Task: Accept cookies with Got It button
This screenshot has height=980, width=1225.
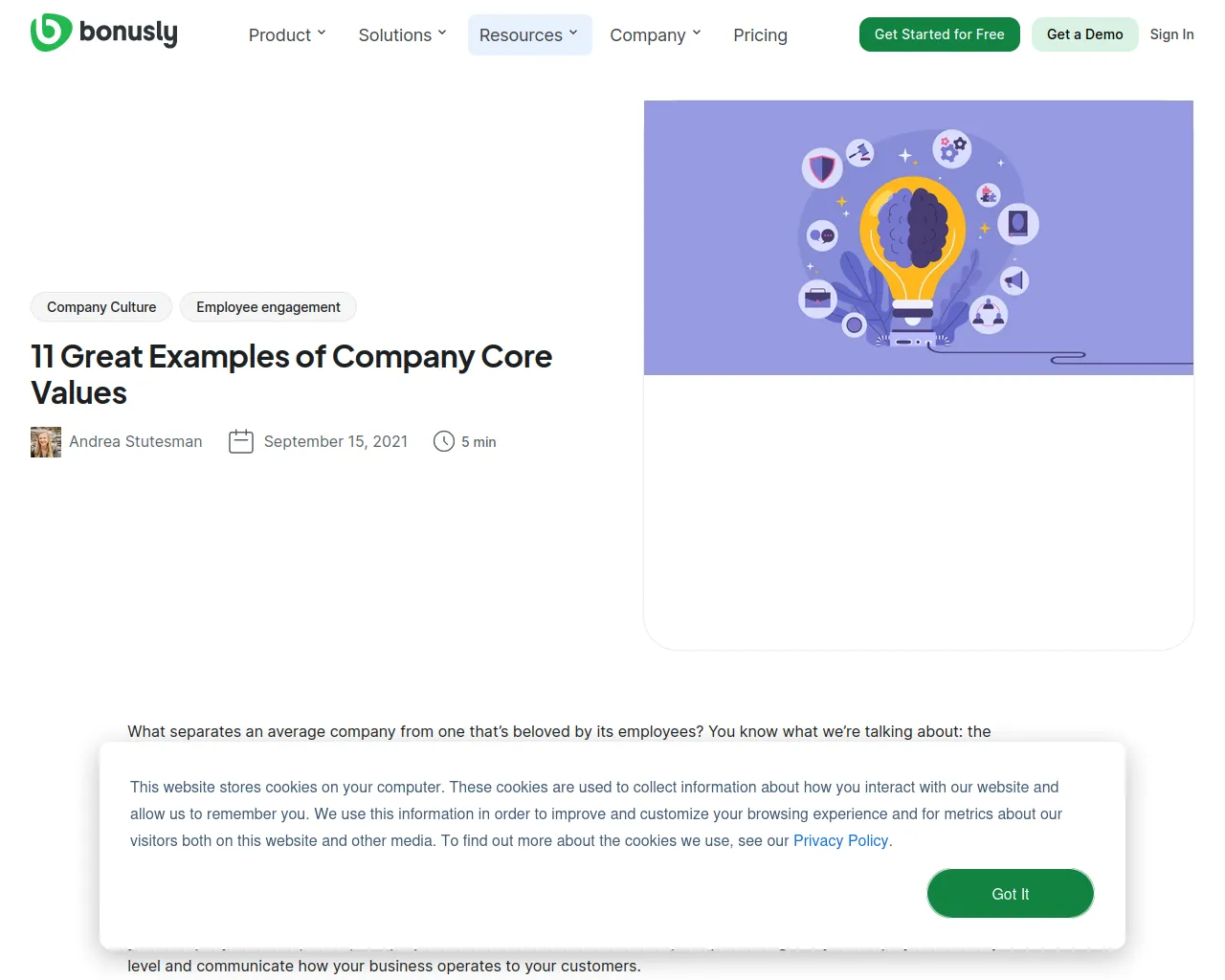Action: (1010, 894)
